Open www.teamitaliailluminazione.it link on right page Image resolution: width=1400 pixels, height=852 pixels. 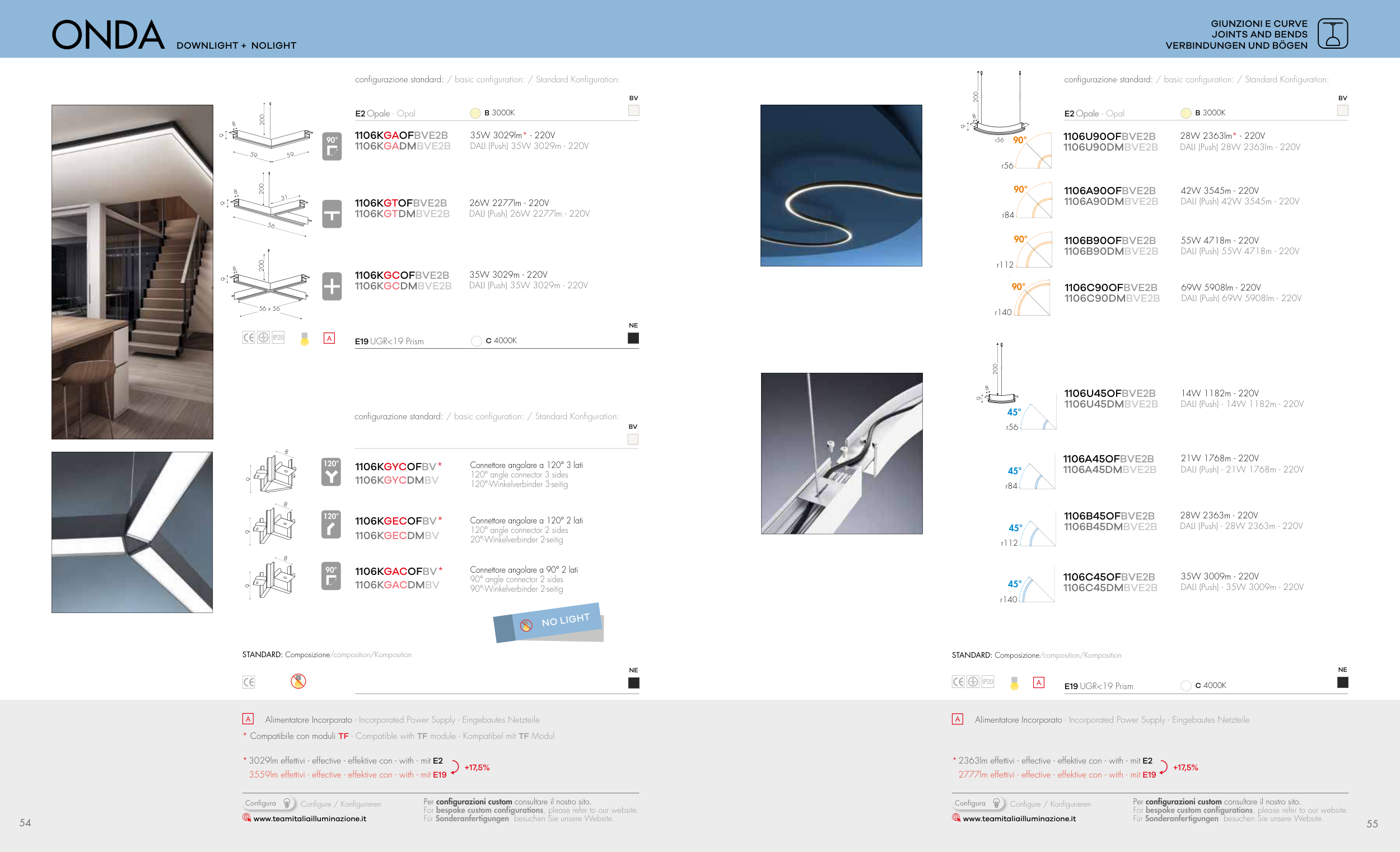1019,818
